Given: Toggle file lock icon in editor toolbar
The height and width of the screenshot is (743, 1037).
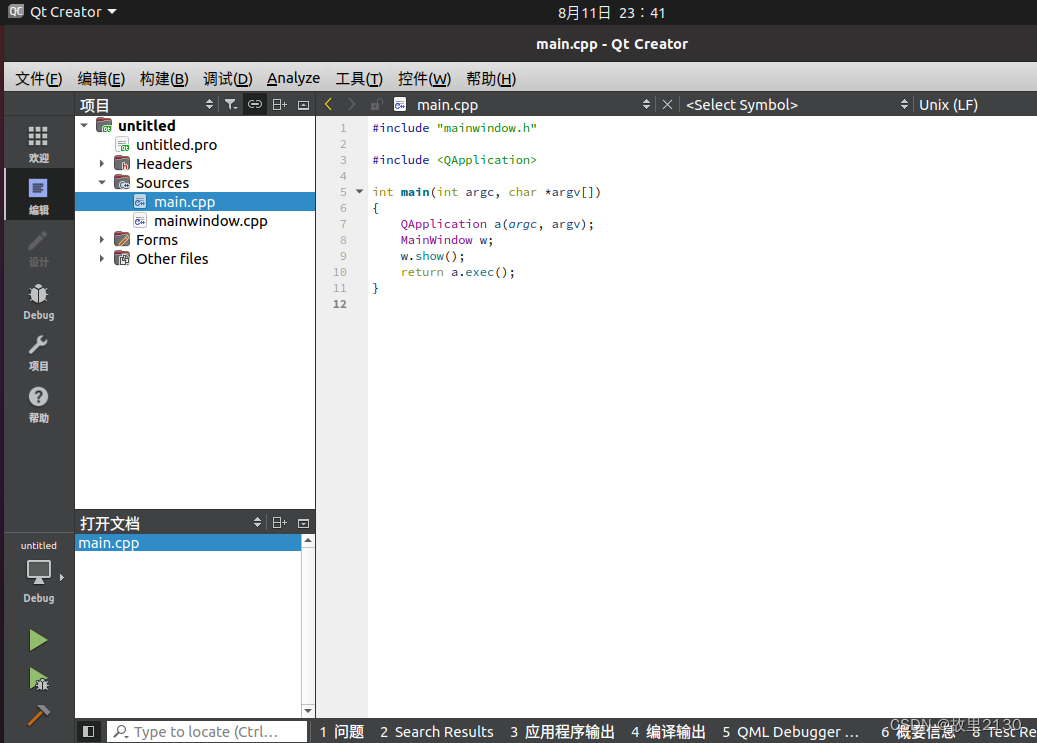Looking at the screenshot, I should [x=376, y=105].
